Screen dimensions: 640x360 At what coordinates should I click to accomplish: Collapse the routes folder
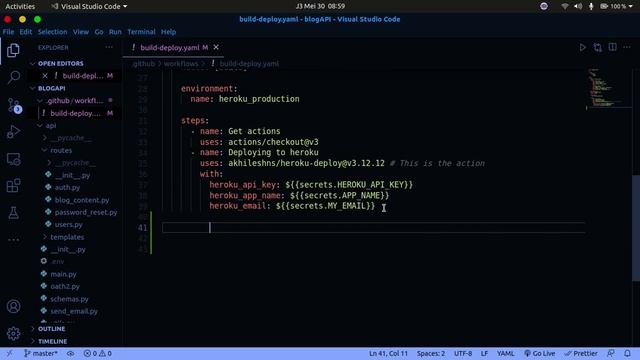[61, 150]
